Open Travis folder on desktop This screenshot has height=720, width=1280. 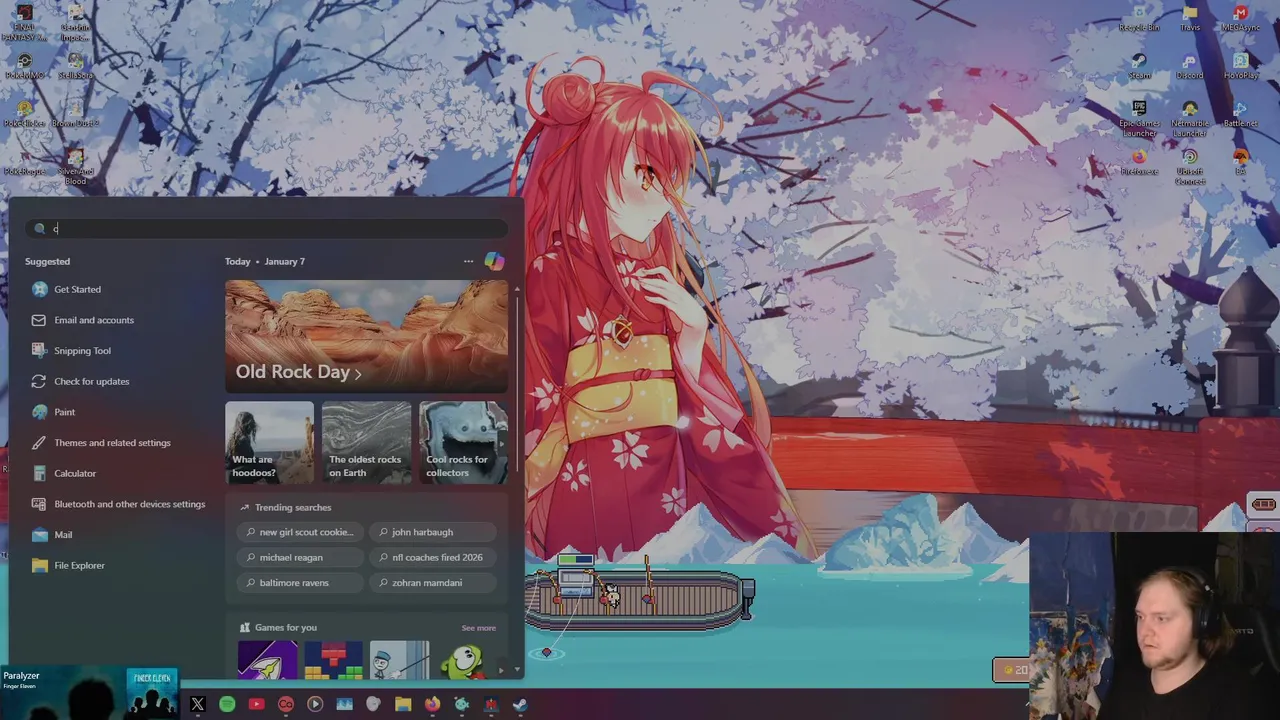pos(1189,18)
